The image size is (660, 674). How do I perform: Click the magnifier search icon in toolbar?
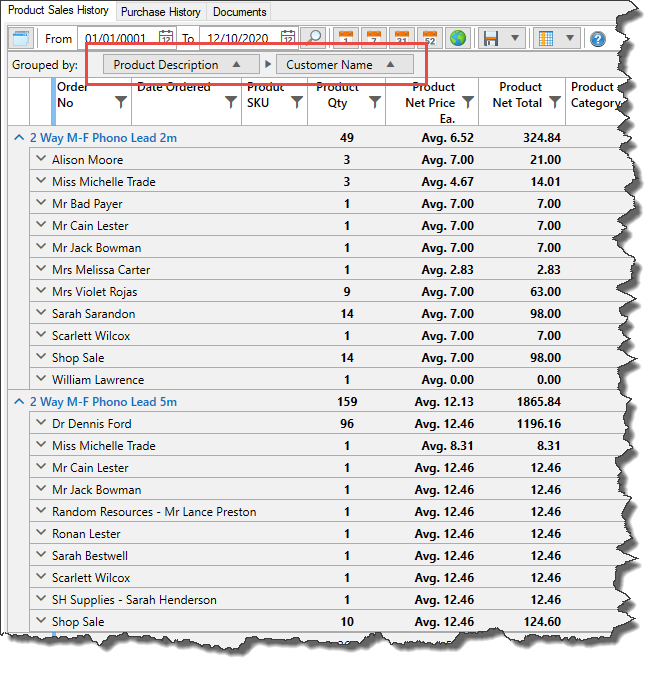point(313,38)
